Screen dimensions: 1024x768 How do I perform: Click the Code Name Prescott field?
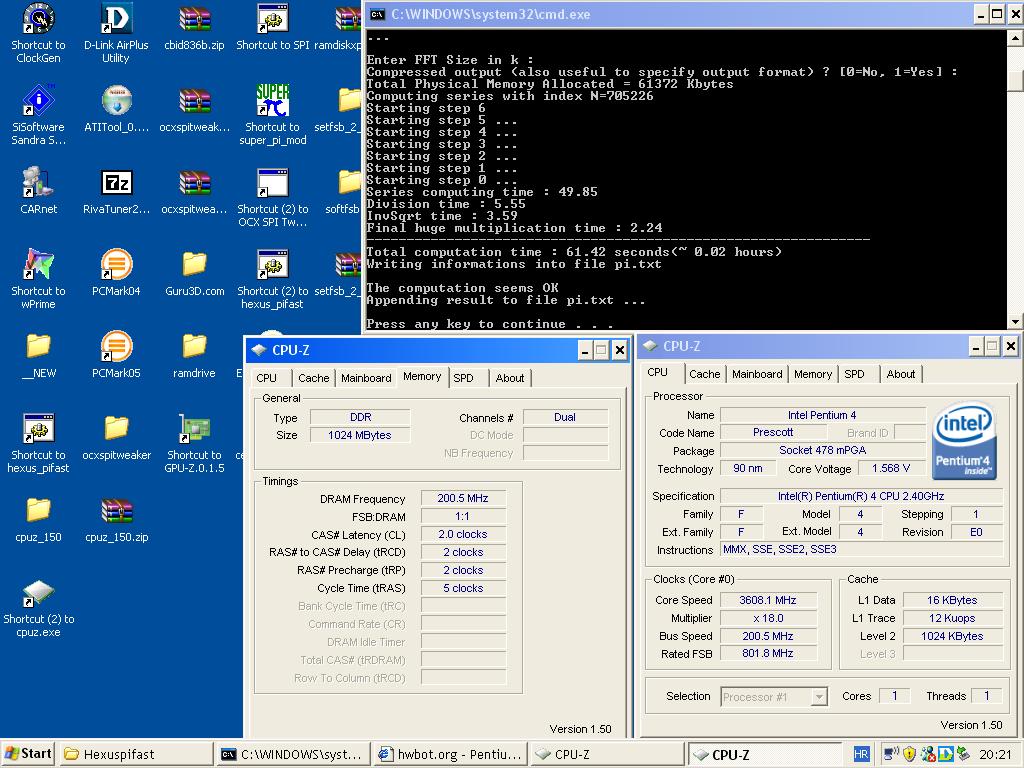(773, 432)
